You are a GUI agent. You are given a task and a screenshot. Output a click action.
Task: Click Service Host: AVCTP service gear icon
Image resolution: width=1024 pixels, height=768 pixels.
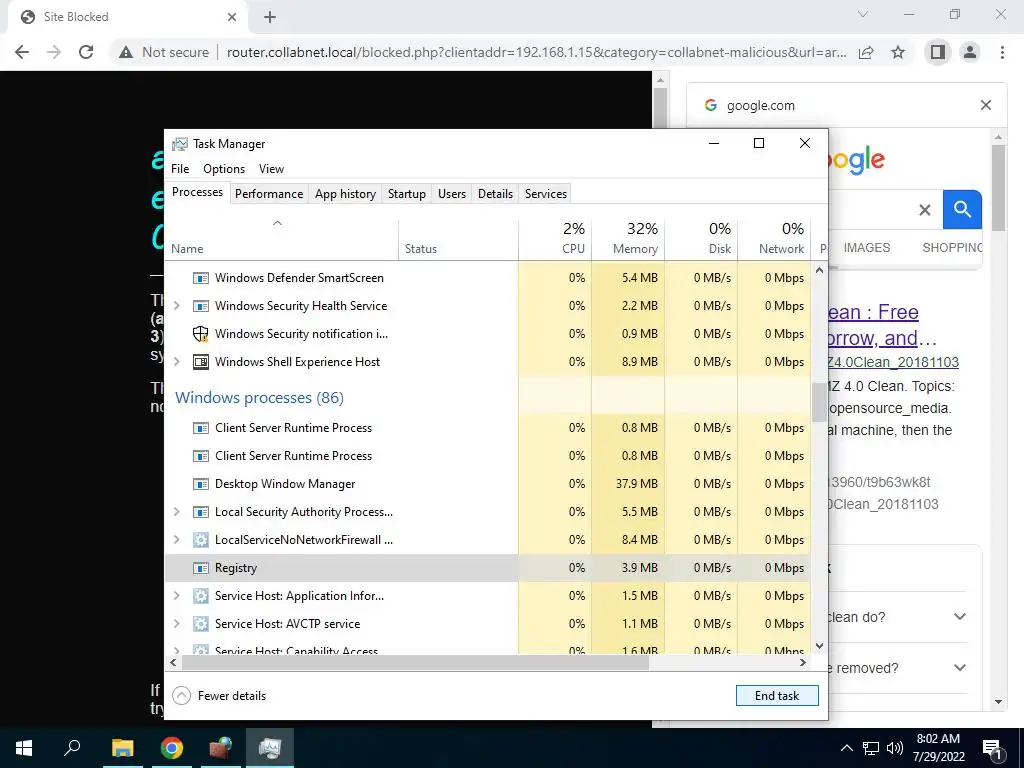pyautogui.click(x=200, y=624)
